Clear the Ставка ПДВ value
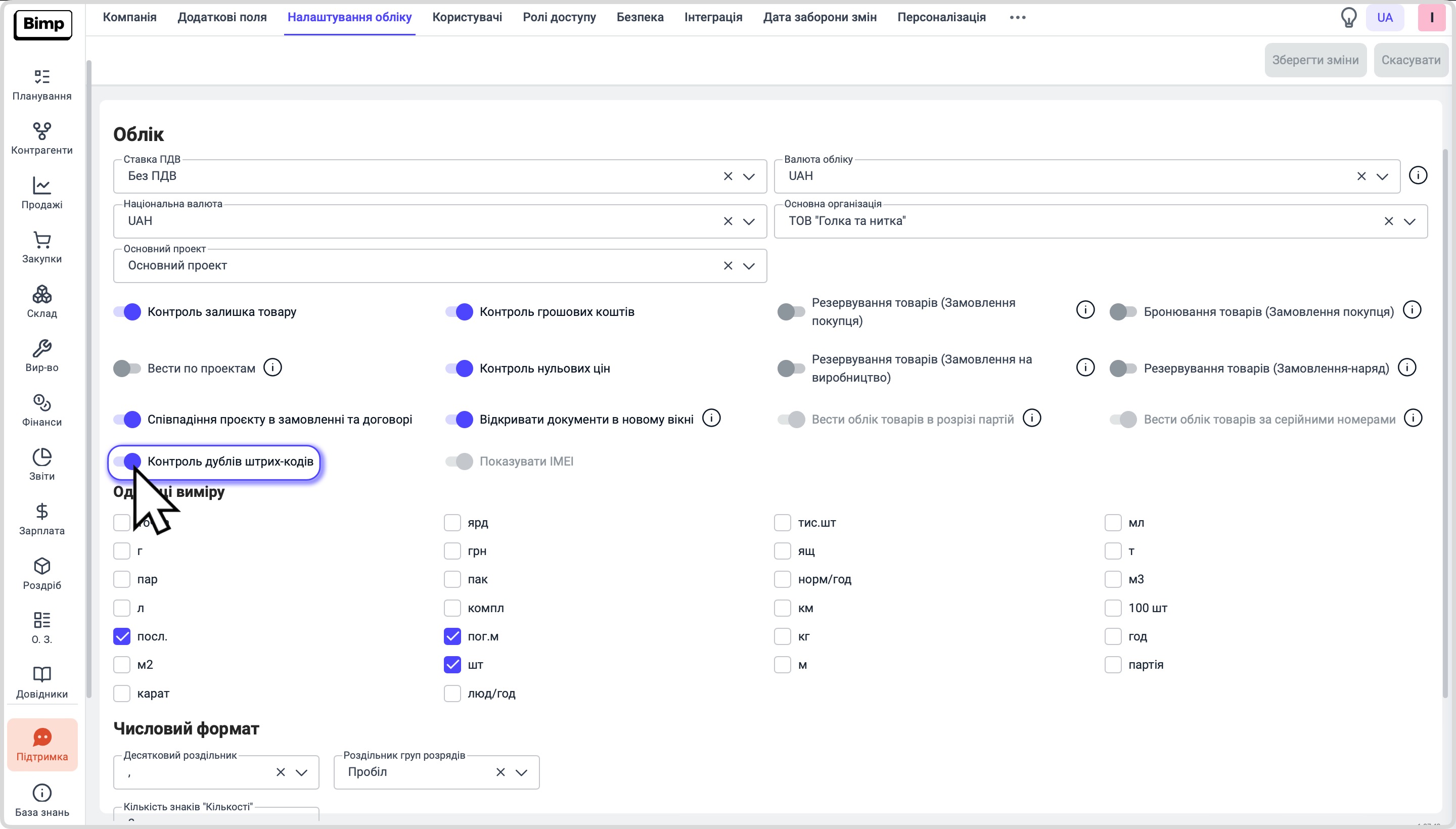 pyautogui.click(x=727, y=176)
